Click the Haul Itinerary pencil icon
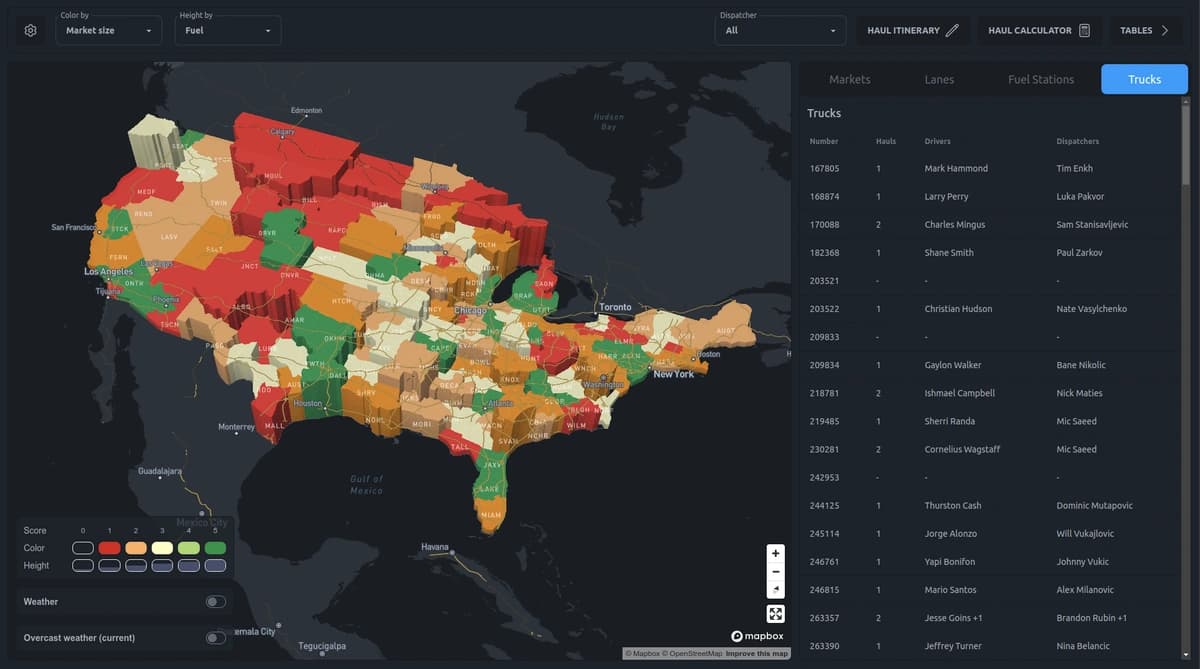Viewport: 1200px width, 669px height. coord(952,30)
